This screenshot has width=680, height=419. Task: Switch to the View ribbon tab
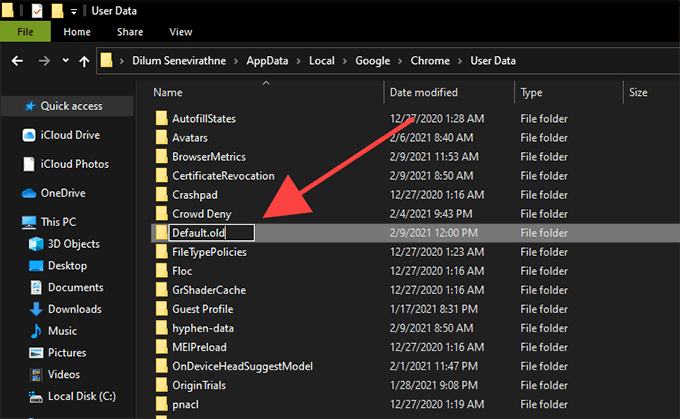[181, 32]
